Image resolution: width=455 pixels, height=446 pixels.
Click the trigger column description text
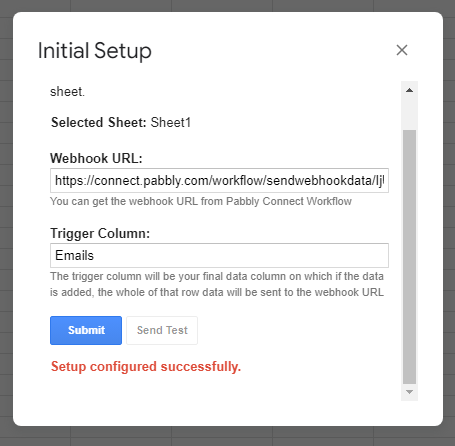click(217, 284)
